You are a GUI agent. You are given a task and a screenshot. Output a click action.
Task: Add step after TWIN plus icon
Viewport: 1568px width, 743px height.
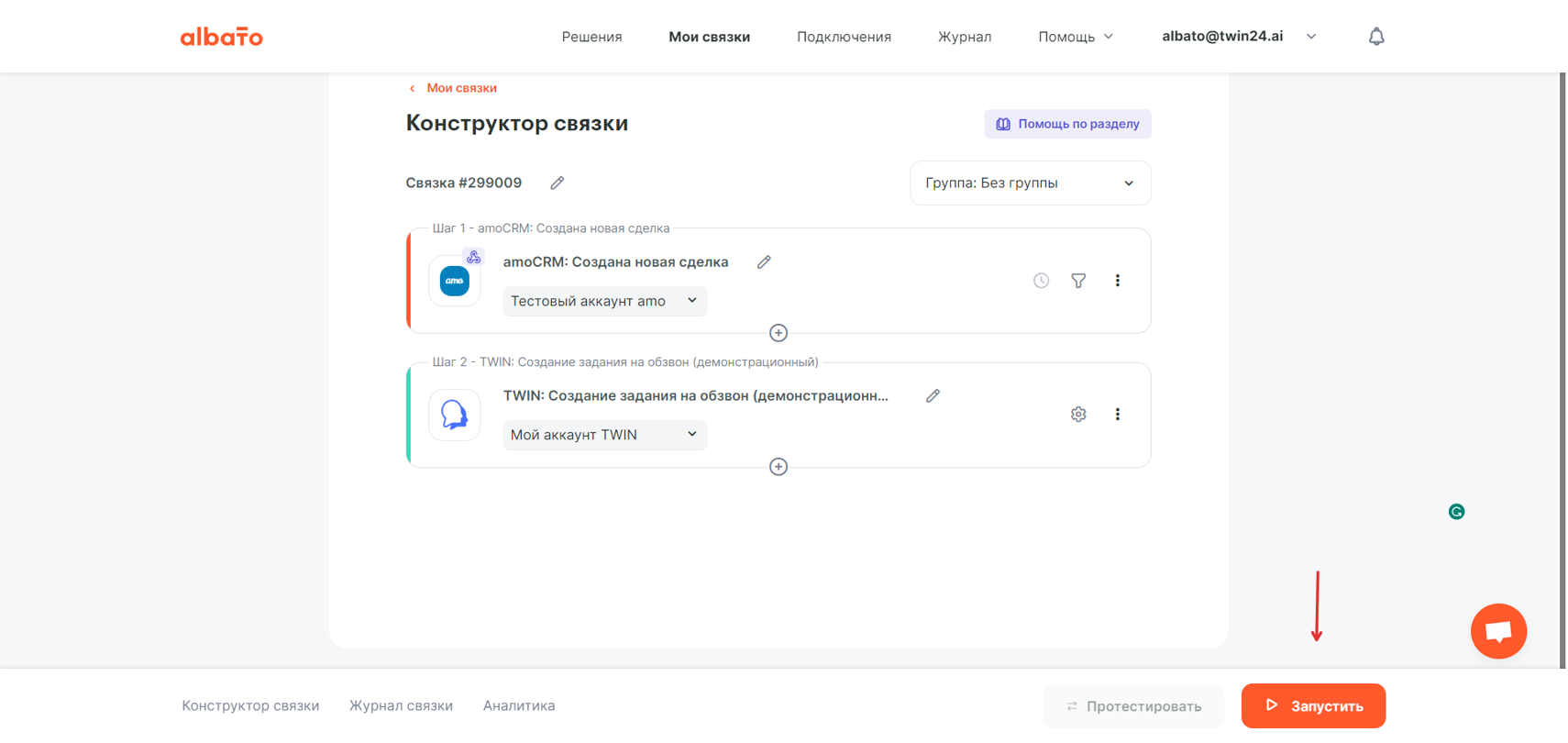coord(778,467)
